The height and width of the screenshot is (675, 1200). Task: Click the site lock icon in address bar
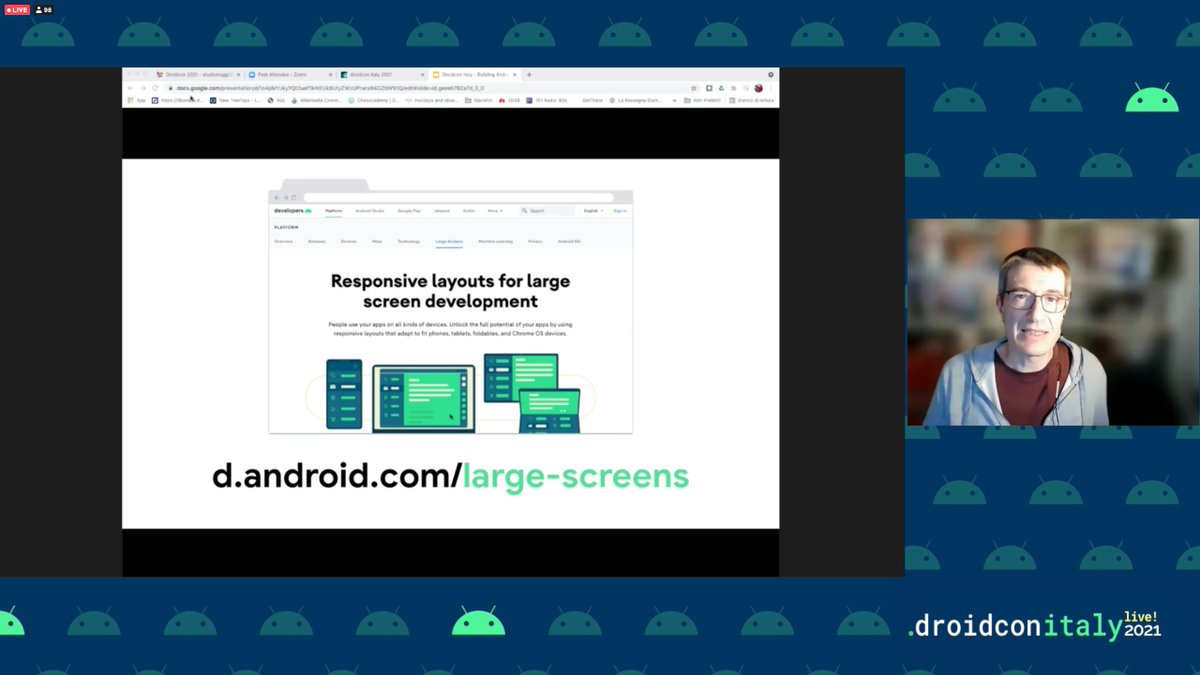[171, 88]
